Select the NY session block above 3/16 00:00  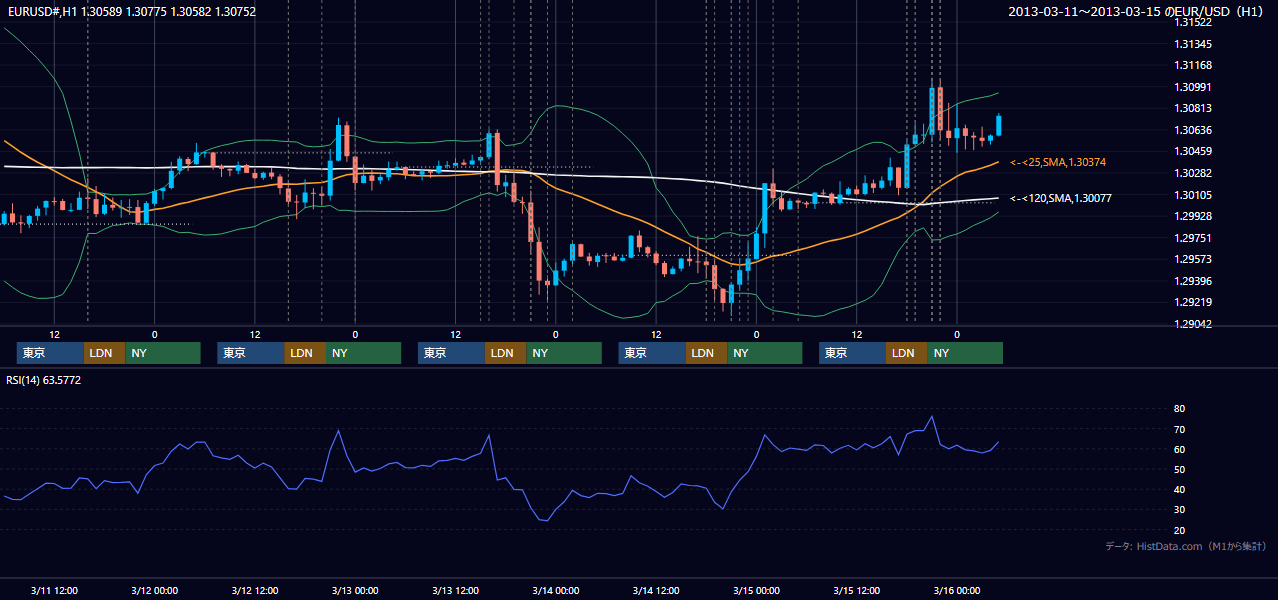pos(965,353)
